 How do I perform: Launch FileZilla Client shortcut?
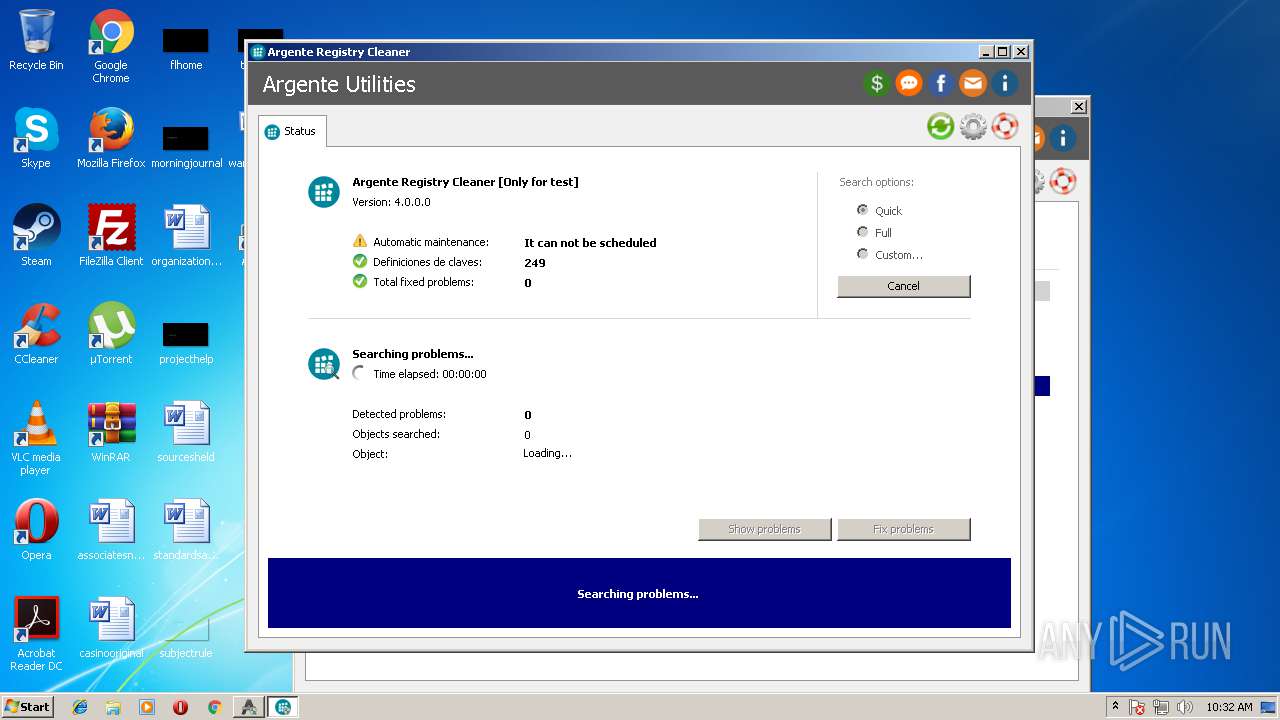[111, 236]
